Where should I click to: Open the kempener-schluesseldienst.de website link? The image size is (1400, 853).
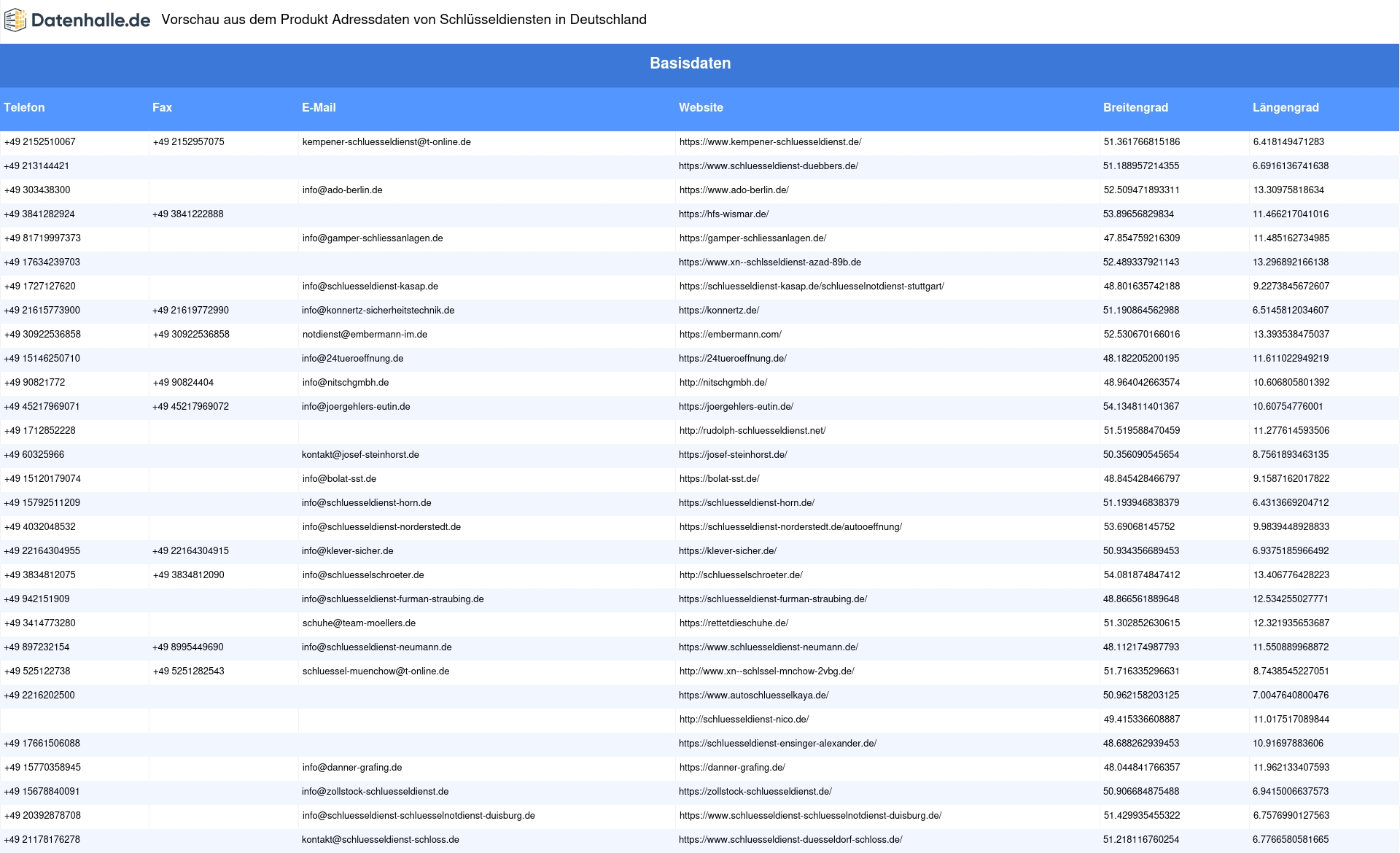click(x=770, y=142)
